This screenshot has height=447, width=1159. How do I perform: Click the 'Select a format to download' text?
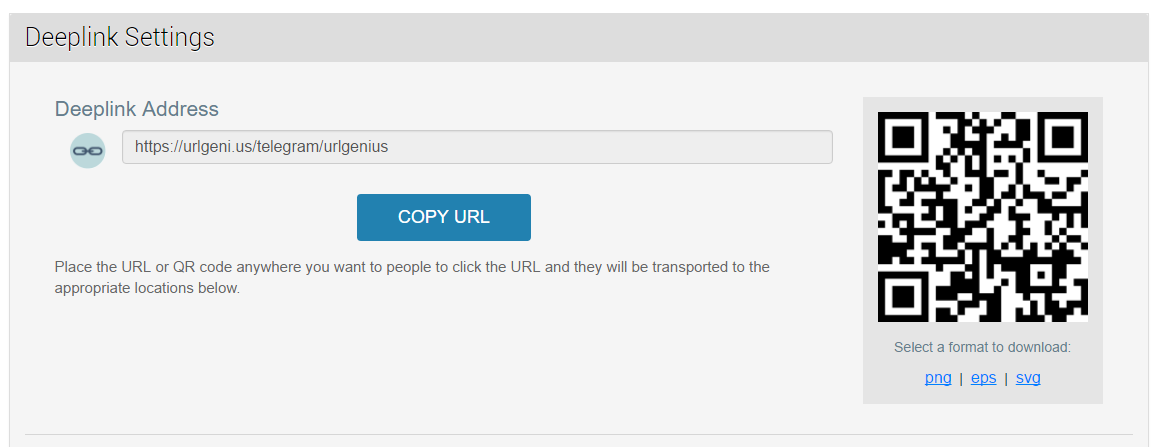pyautogui.click(x=982, y=347)
